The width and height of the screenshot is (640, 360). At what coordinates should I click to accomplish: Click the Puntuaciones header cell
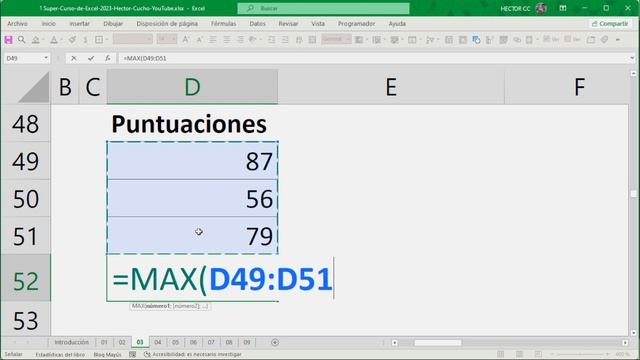point(192,124)
